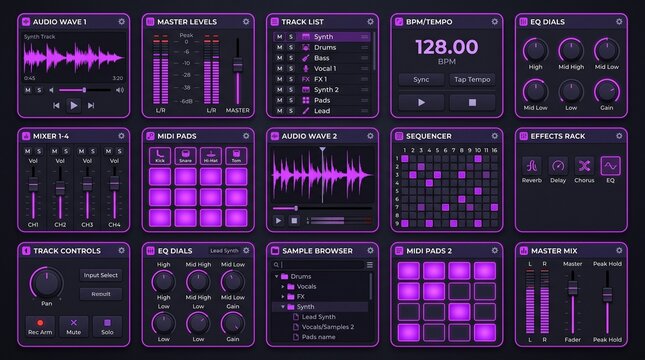Click the list view icon in Sample Browser
The image size is (645, 360).
(370, 265)
